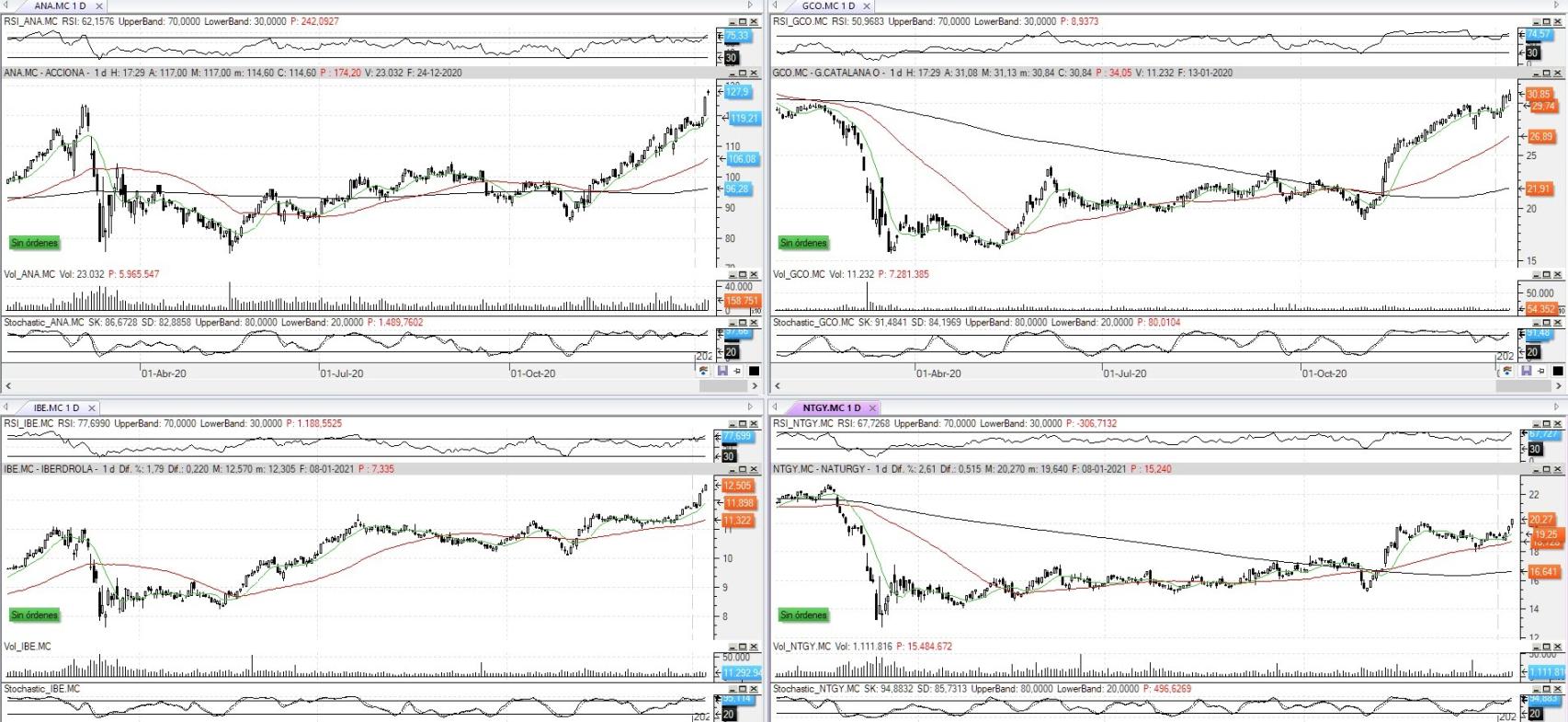
Task: Click the 'Sin órdenes' label on the NATURGY chart
Action: pos(803,614)
